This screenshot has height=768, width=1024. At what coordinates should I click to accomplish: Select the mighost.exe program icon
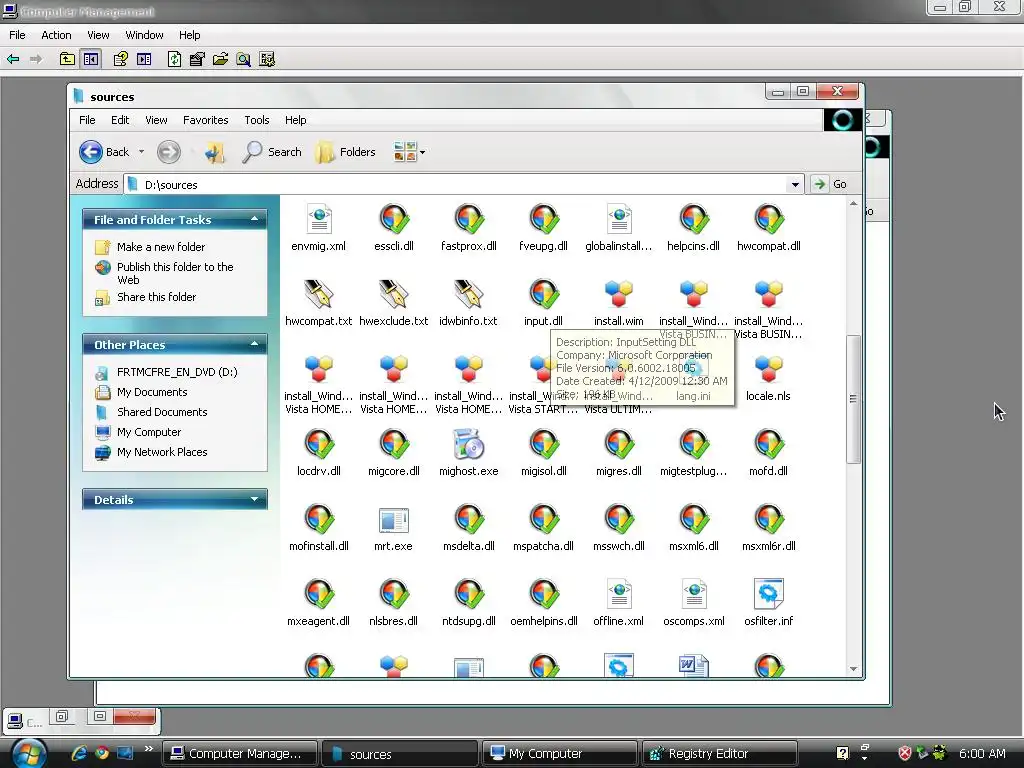469,445
